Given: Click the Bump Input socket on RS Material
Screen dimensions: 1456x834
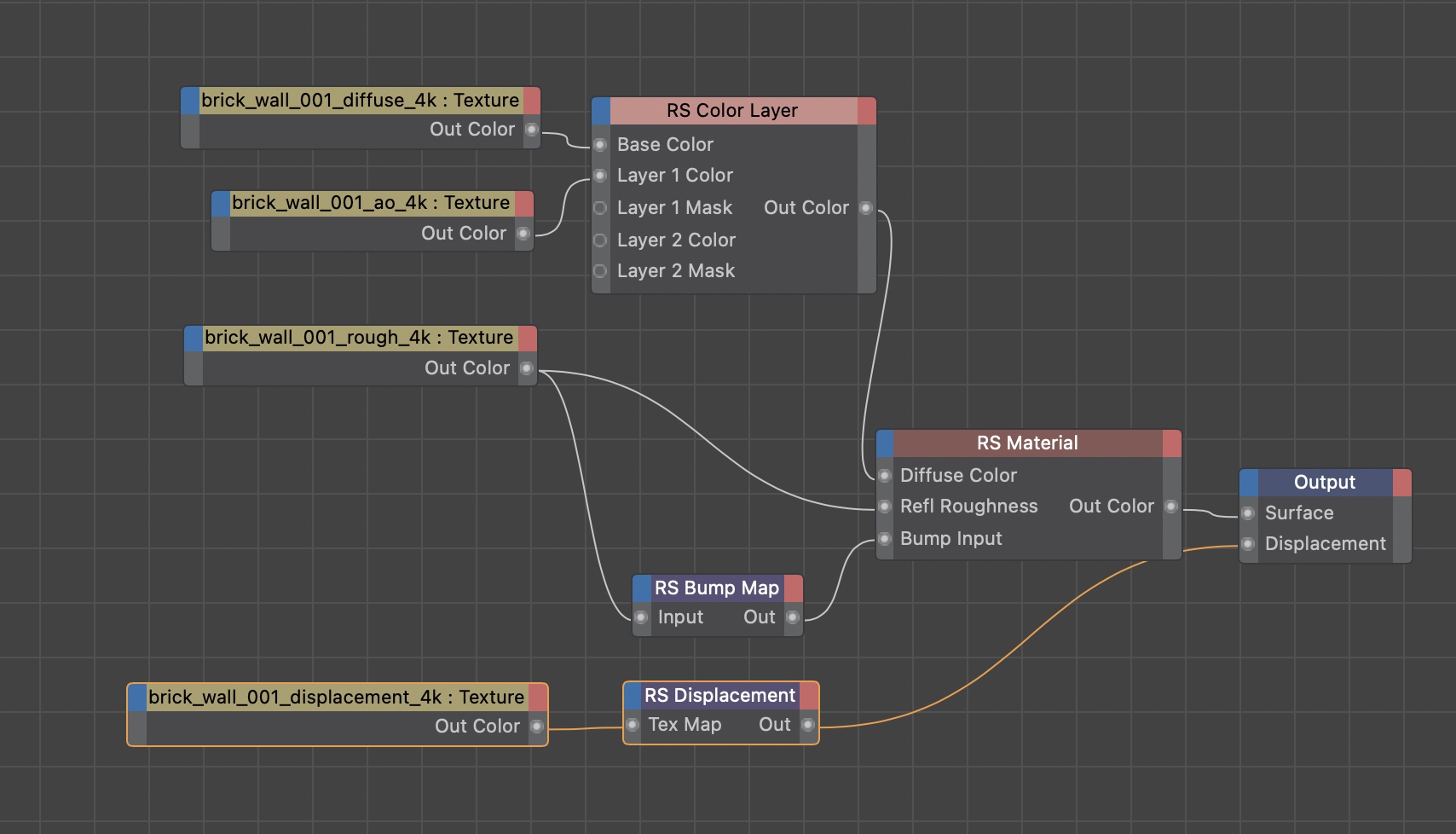Looking at the screenshot, I should coord(884,538).
